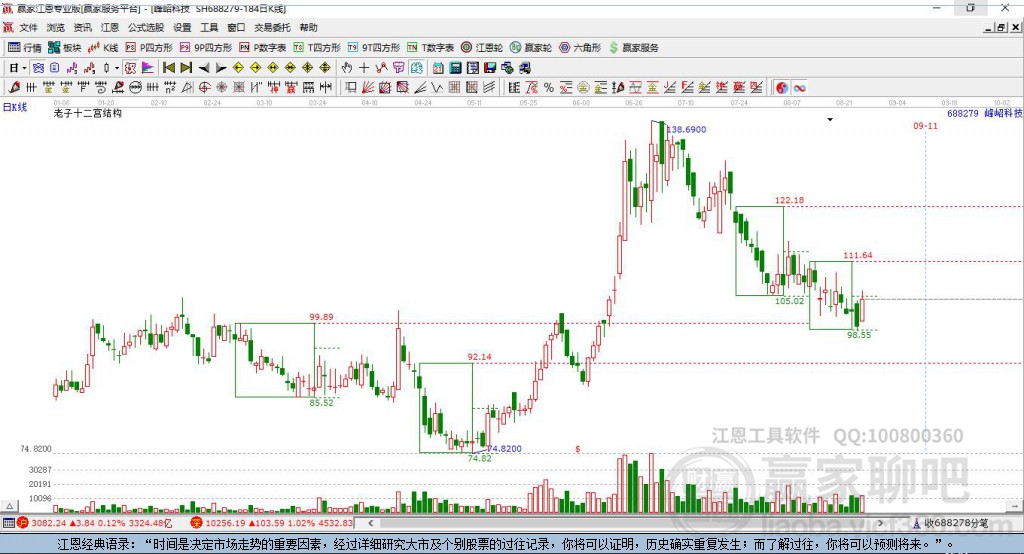
Task: Open the 公式选股 menu
Action: pos(146,27)
